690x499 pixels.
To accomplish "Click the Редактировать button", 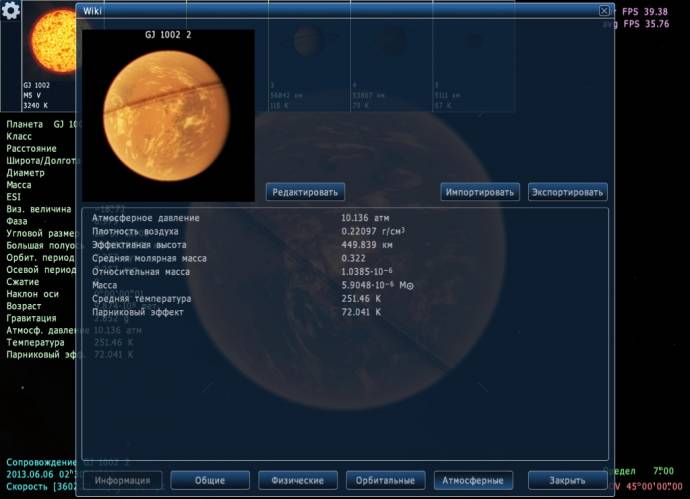I will [x=305, y=192].
